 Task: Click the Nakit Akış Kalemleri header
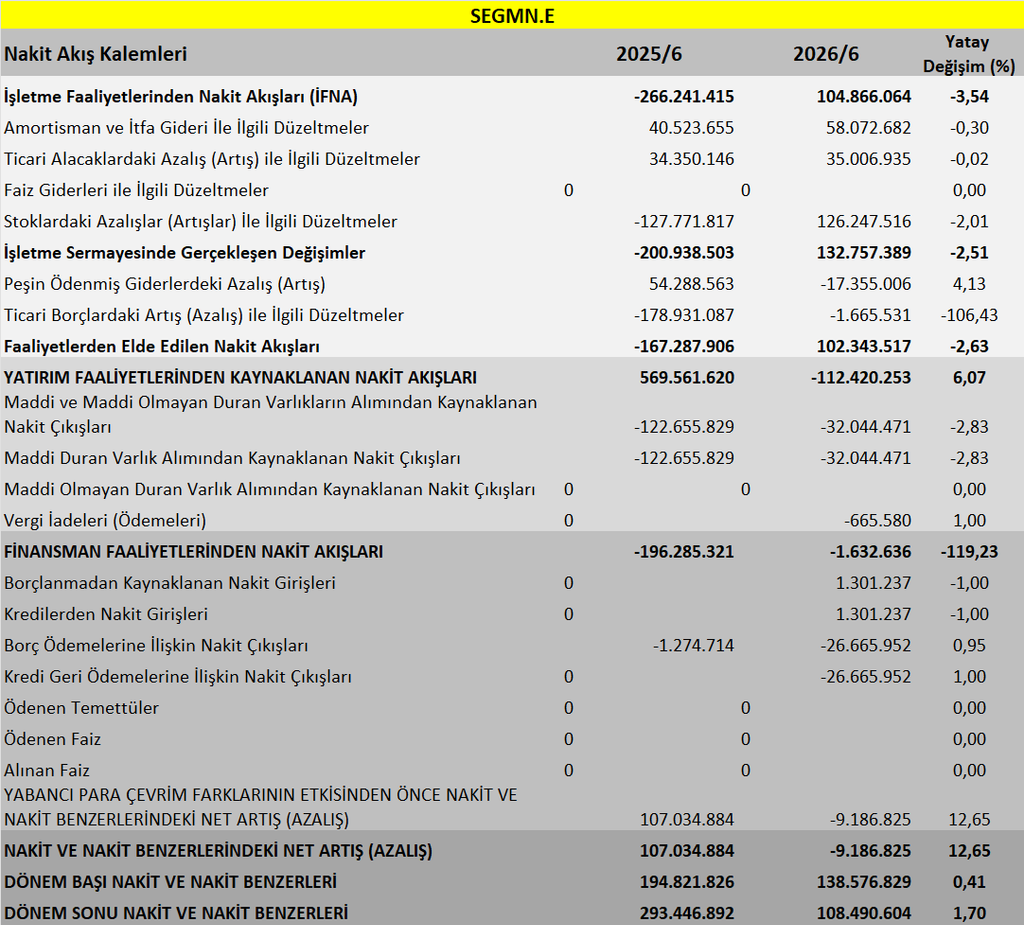tap(95, 54)
